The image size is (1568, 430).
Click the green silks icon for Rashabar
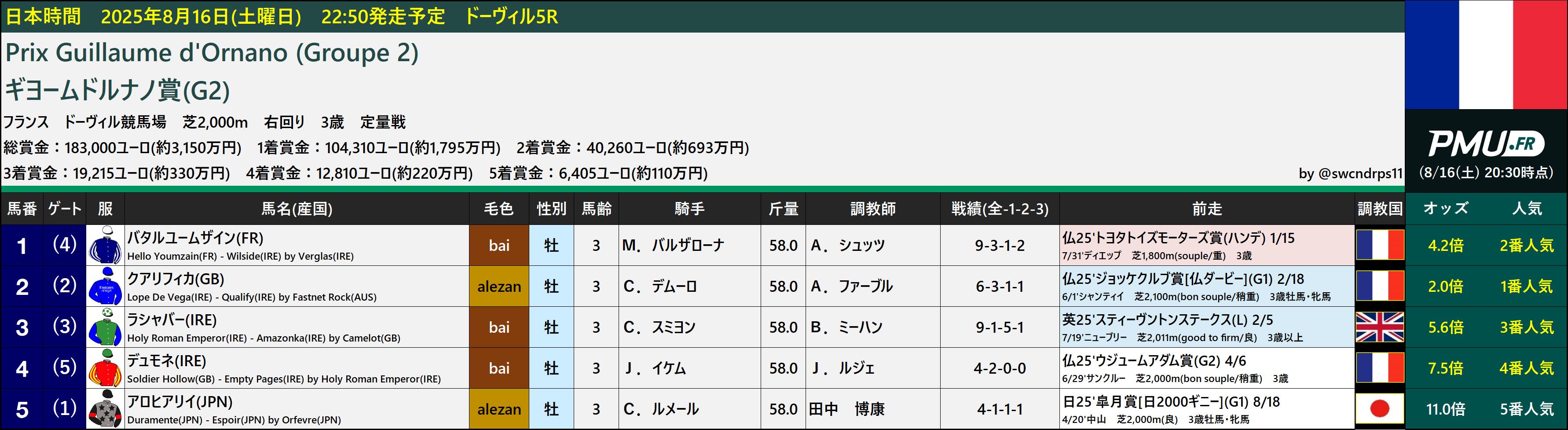[x=105, y=327]
